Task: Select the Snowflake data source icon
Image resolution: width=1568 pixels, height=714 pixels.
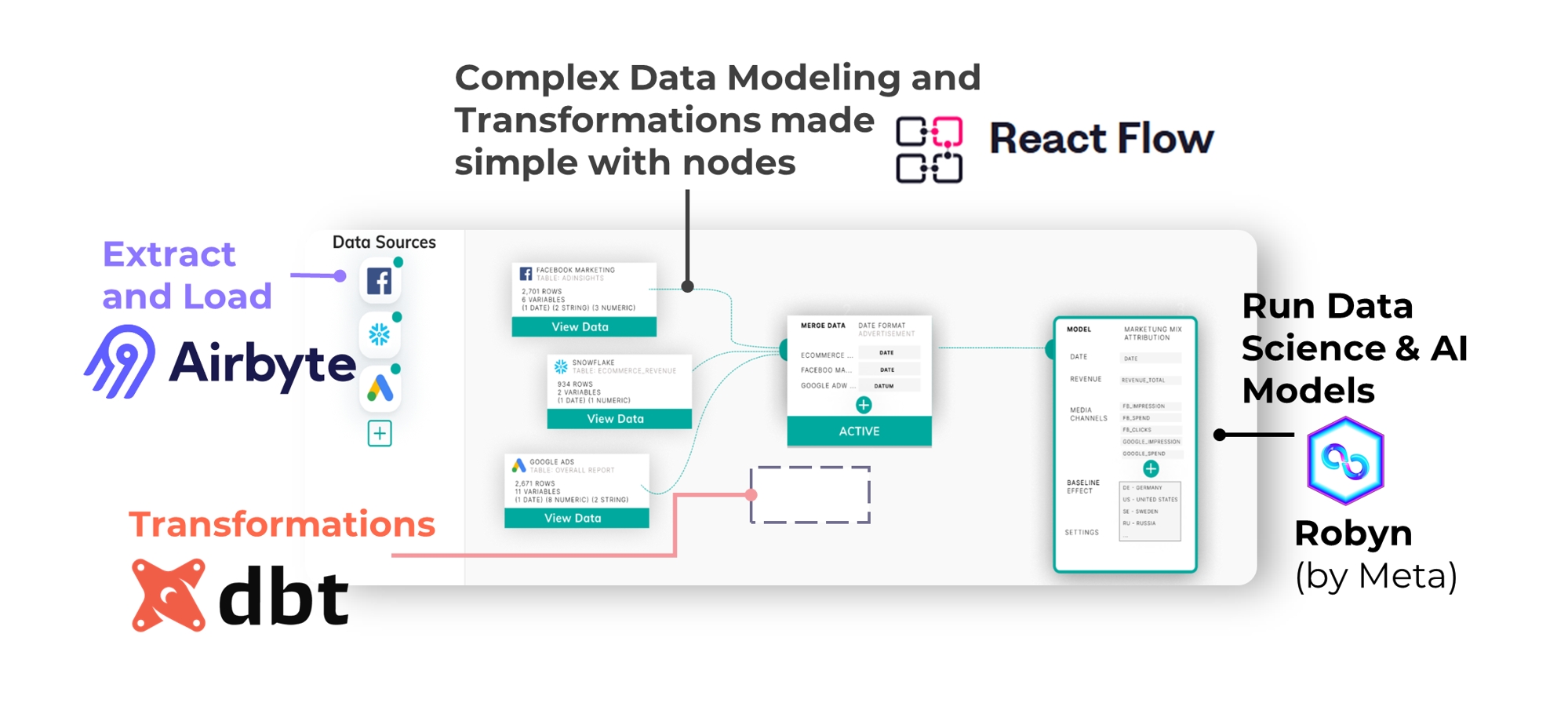Action: coord(380,335)
